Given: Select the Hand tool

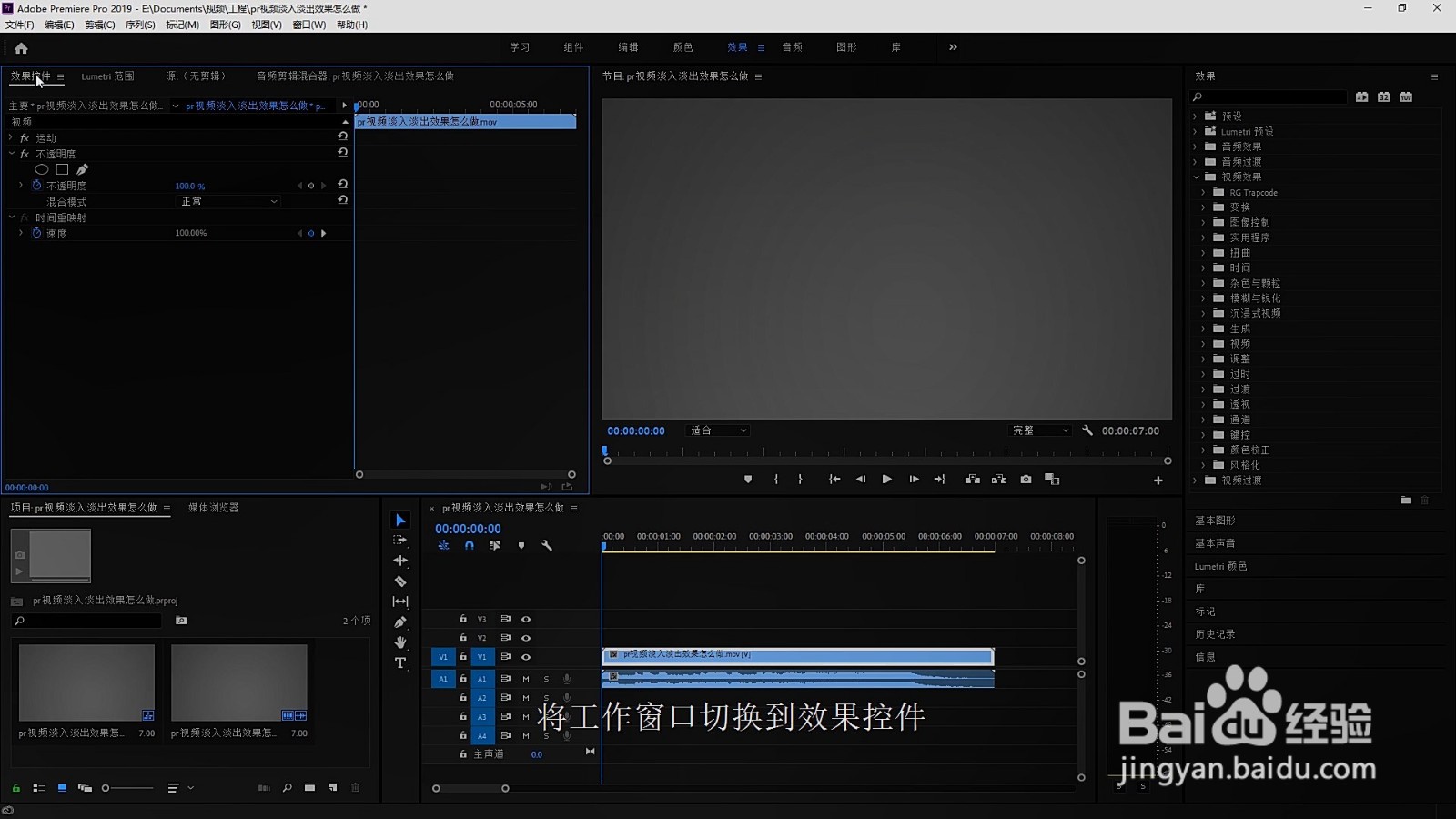Looking at the screenshot, I should point(400,642).
